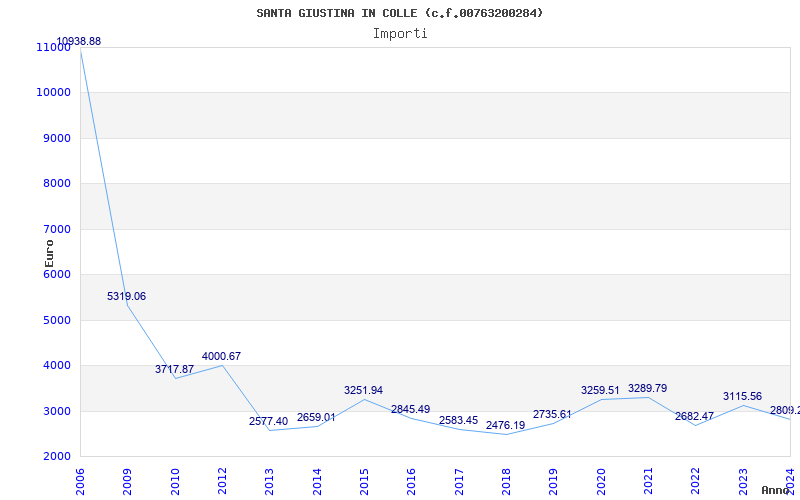Click y-axis tick 6000

point(56,275)
